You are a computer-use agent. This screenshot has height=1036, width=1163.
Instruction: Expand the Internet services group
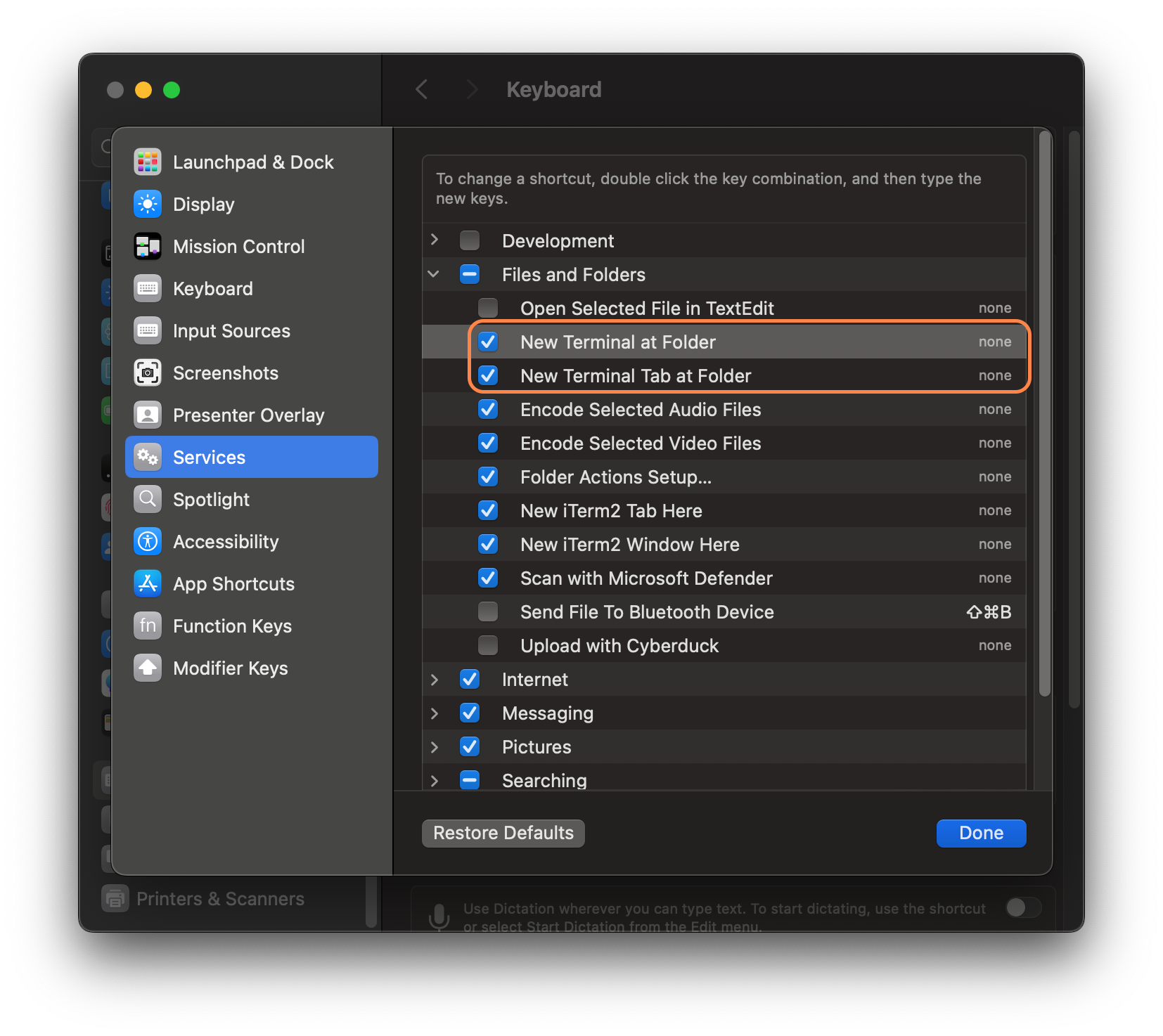(435, 680)
